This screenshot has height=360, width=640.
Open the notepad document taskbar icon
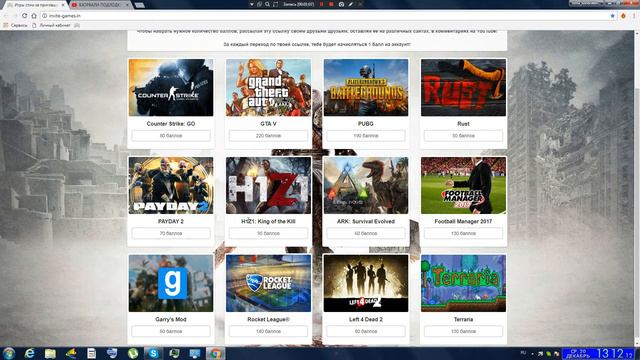[x=91, y=353]
